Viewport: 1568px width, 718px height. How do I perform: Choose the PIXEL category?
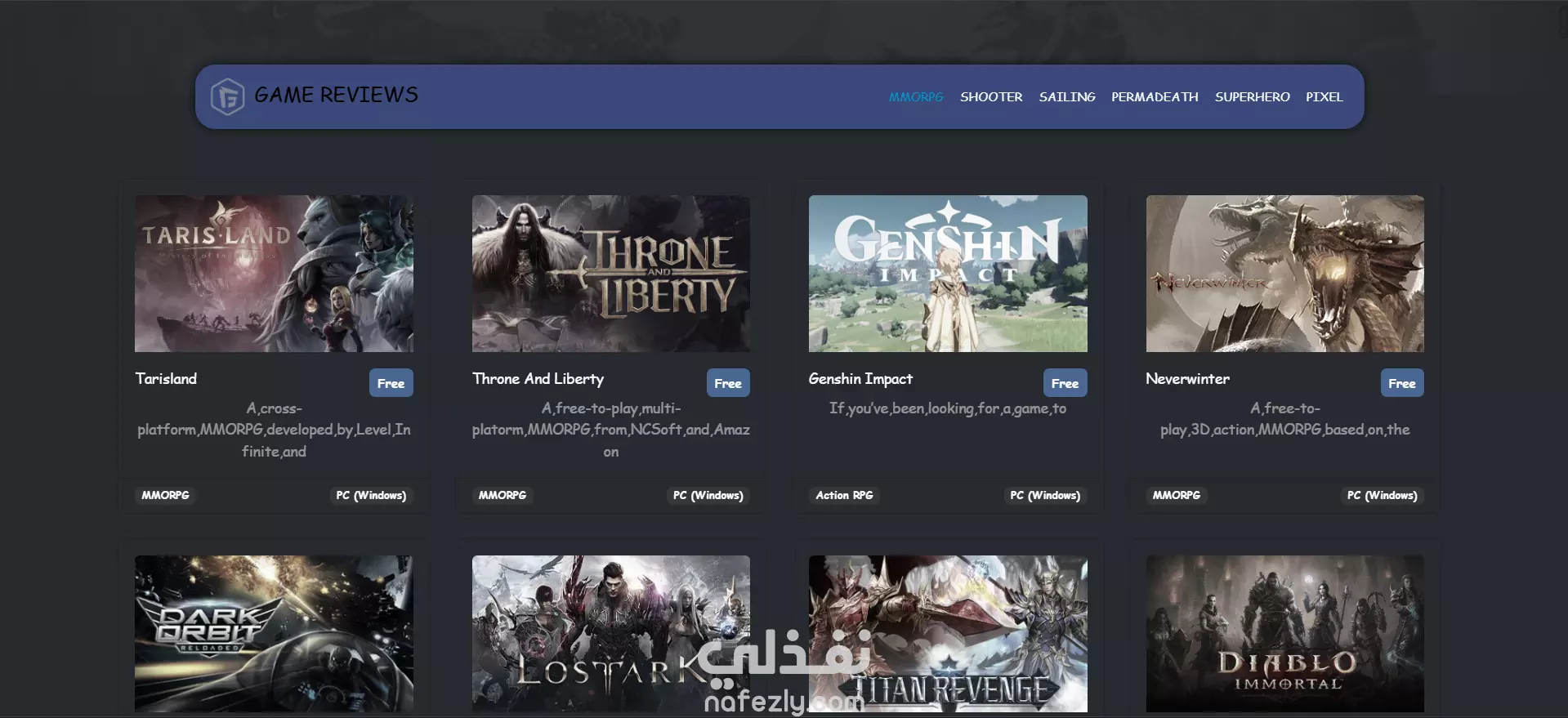(1324, 97)
